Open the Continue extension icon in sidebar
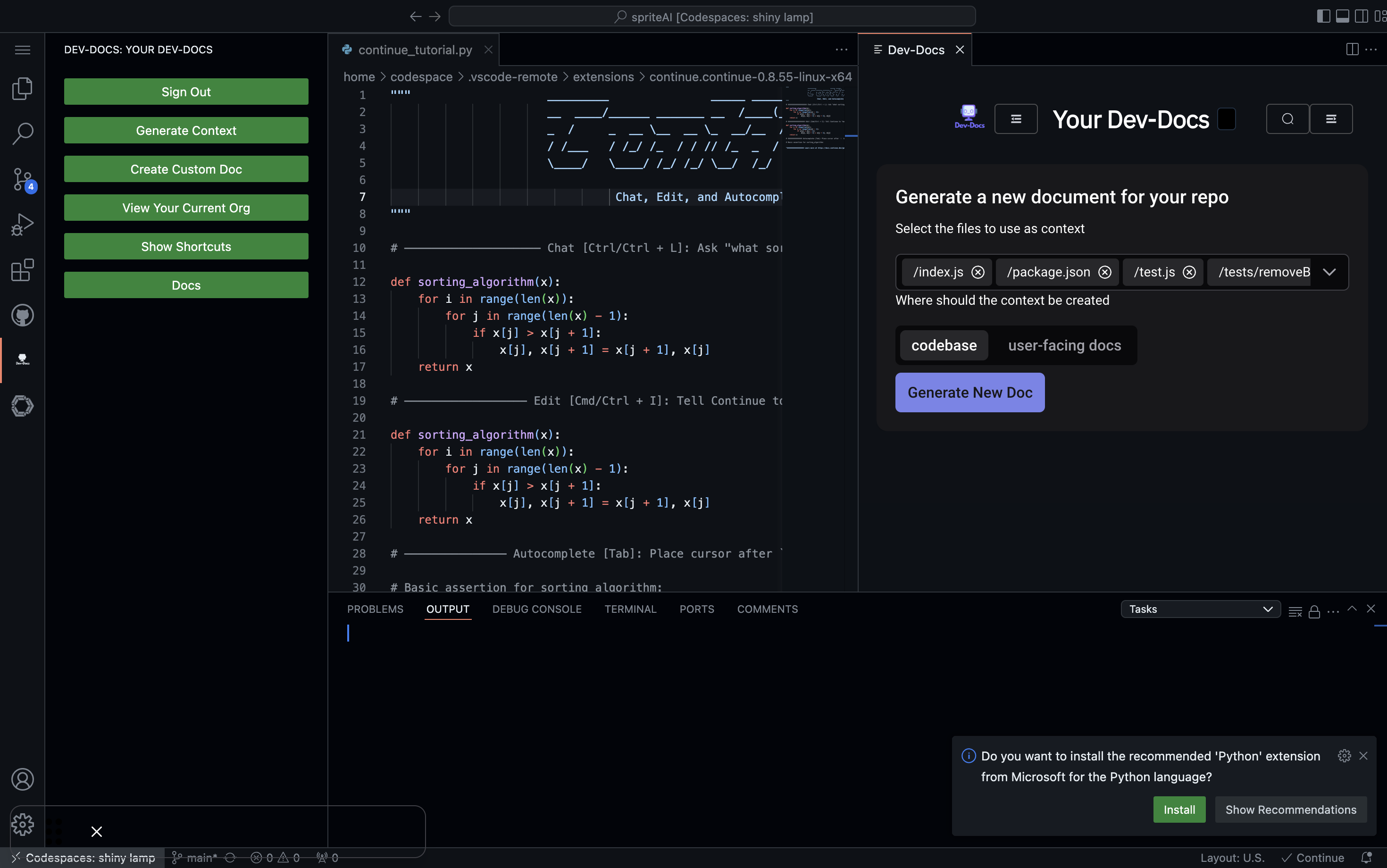This screenshot has height=868, width=1387. click(x=22, y=406)
